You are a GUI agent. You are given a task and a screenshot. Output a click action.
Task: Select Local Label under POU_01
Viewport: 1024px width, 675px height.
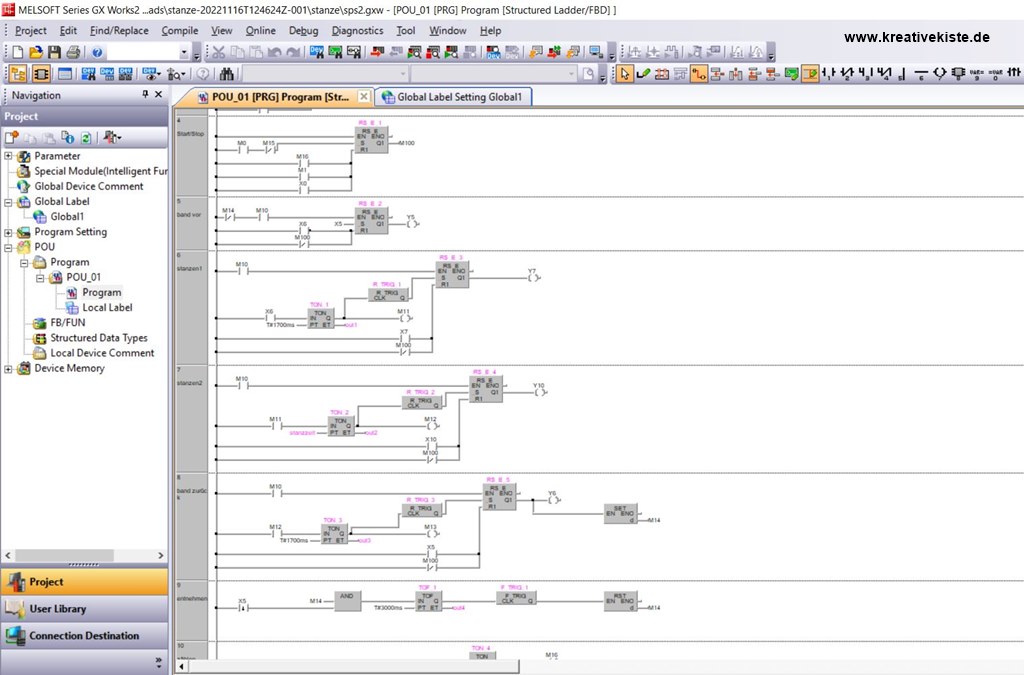(107, 307)
